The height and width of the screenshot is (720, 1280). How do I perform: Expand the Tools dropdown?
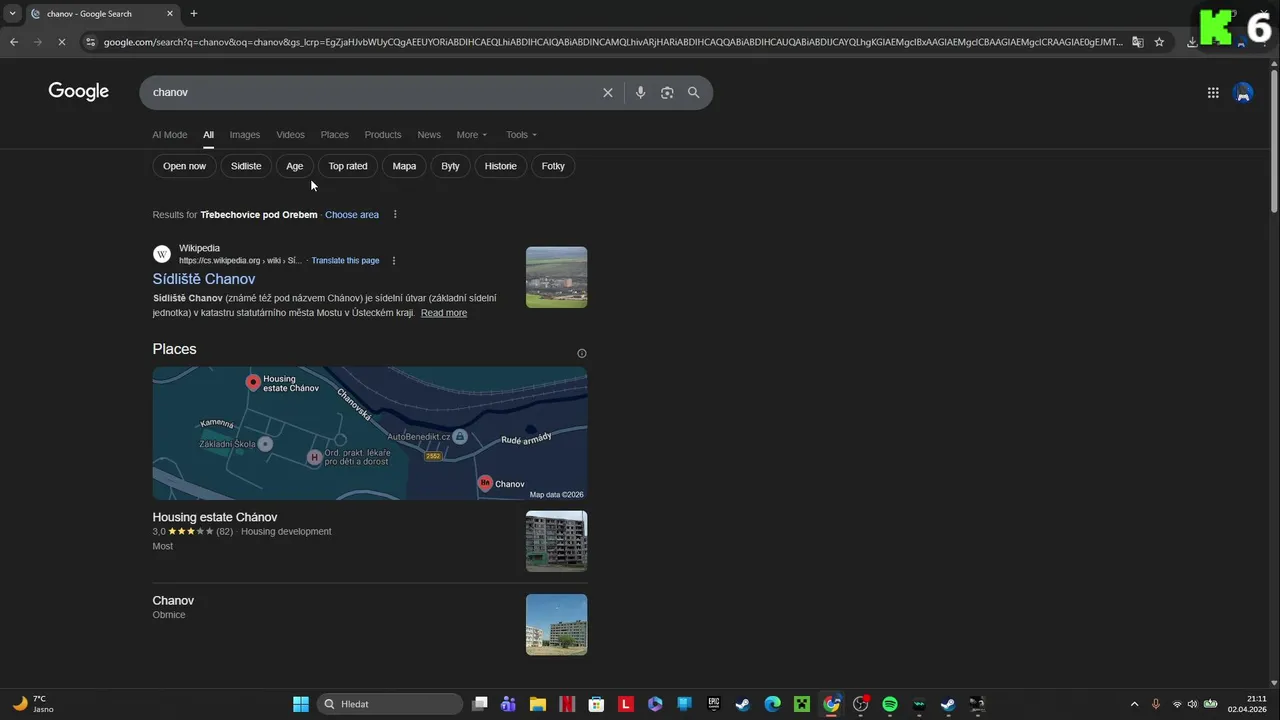point(521,135)
